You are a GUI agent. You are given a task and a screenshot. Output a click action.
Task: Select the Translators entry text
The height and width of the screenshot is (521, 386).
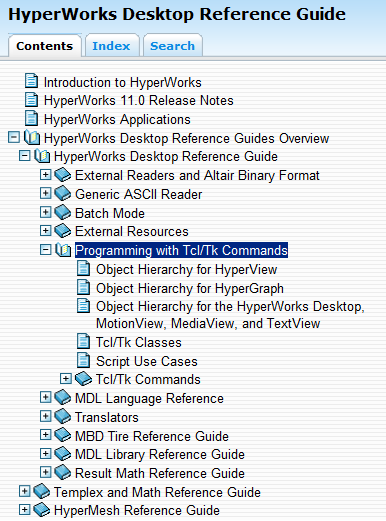(107, 417)
